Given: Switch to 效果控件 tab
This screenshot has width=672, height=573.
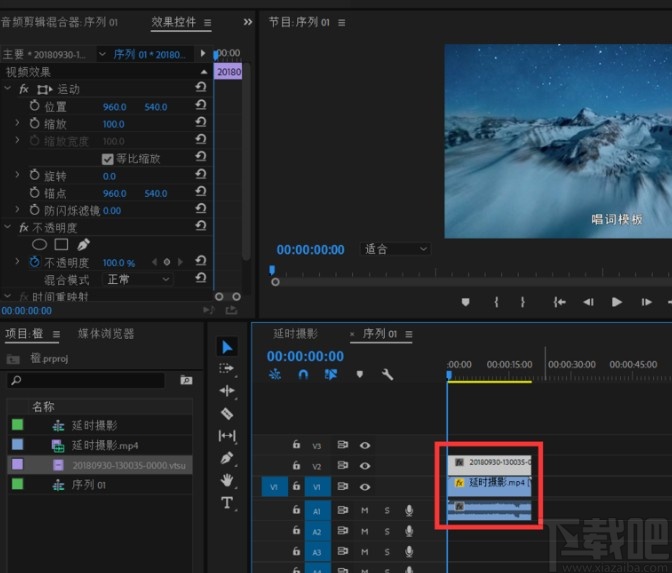Looking at the screenshot, I should 174,22.
